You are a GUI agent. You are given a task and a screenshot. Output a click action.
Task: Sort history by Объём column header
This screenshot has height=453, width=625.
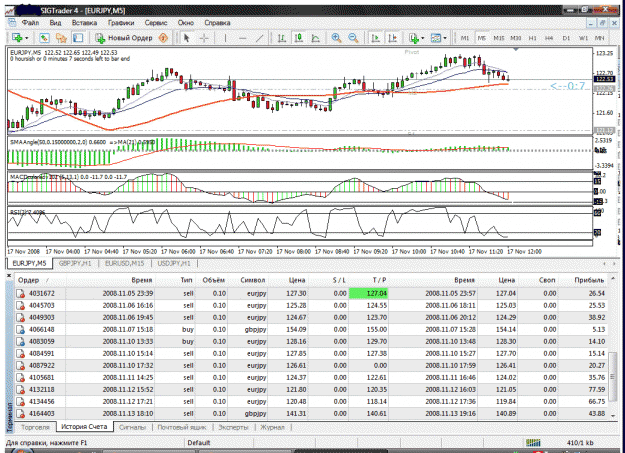[213, 280]
